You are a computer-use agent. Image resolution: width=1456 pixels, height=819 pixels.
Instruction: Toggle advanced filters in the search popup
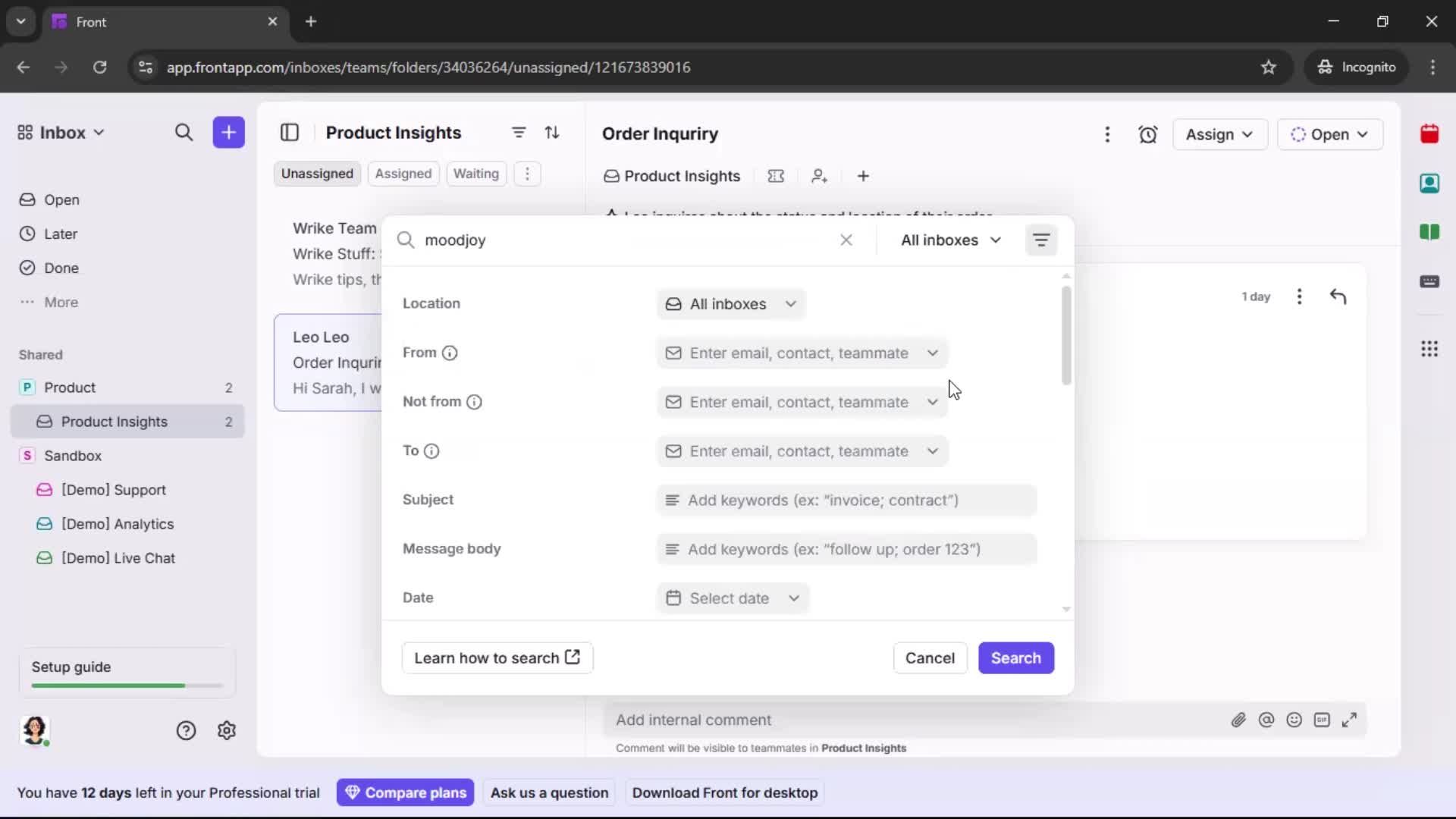[x=1042, y=240]
